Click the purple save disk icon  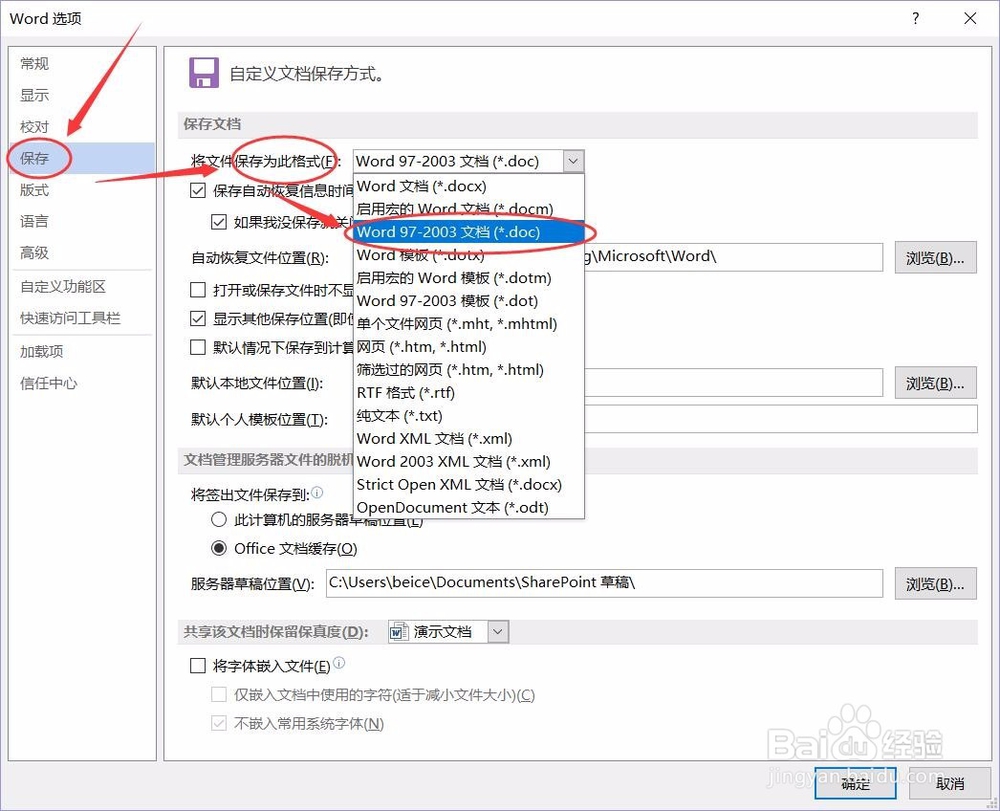pyautogui.click(x=203, y=73)
